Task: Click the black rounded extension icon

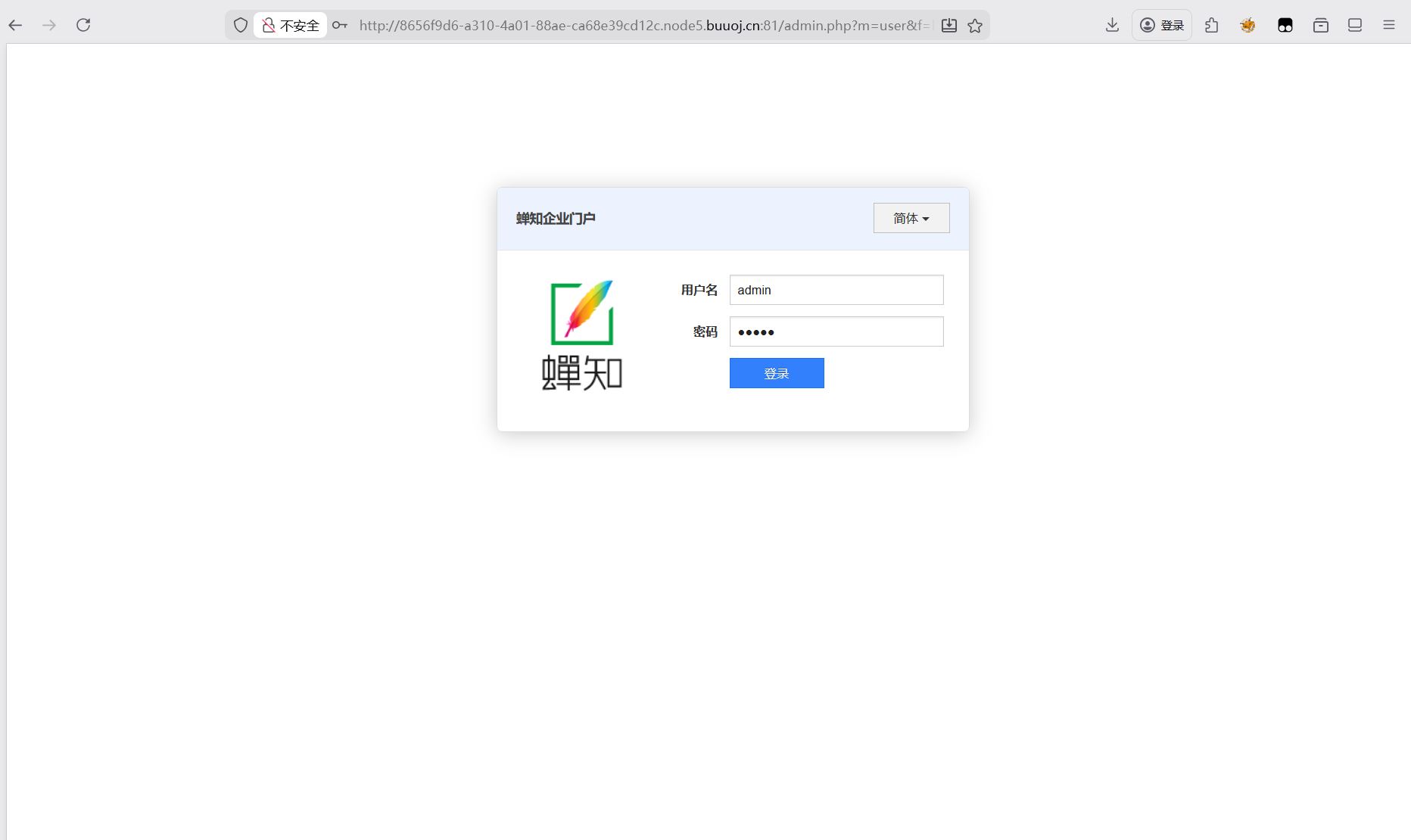Action: (x=1285, y=25)
